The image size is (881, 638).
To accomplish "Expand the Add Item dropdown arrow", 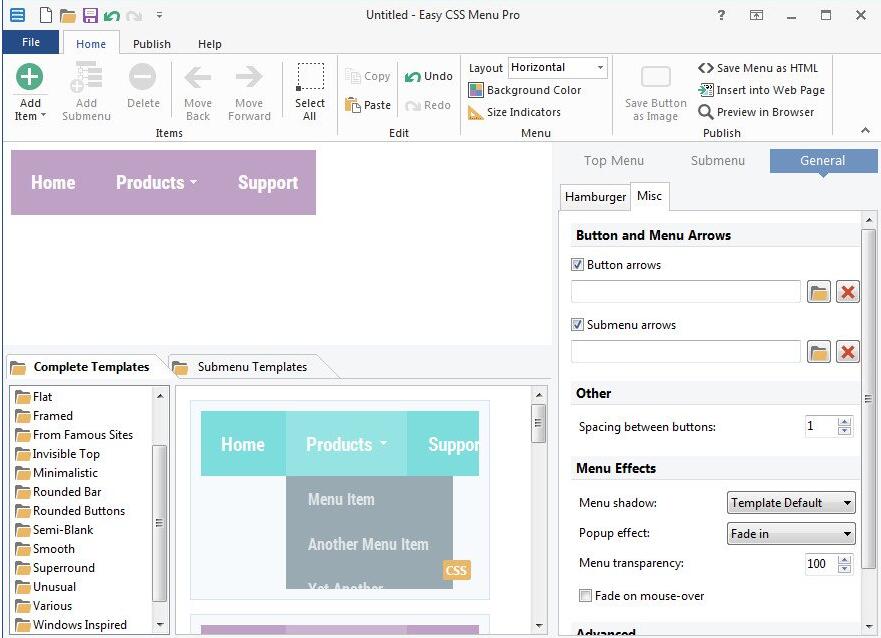I will click(x=43, y=116).
